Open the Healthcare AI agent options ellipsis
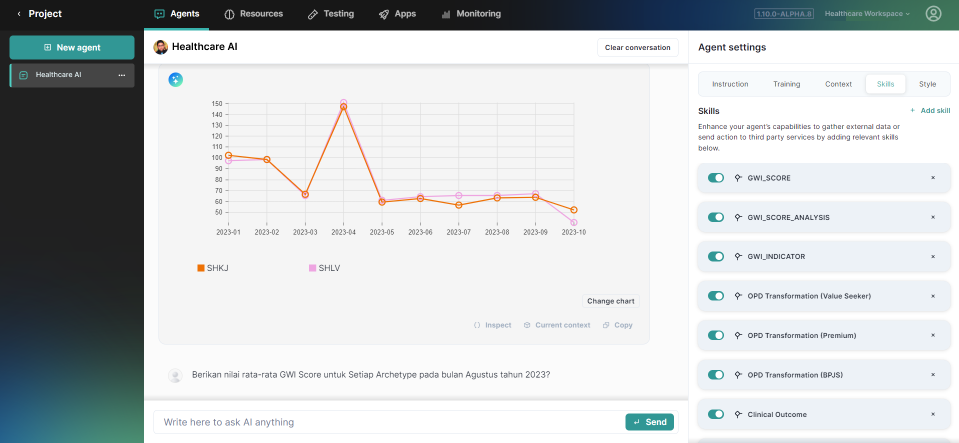 [122, 75]
